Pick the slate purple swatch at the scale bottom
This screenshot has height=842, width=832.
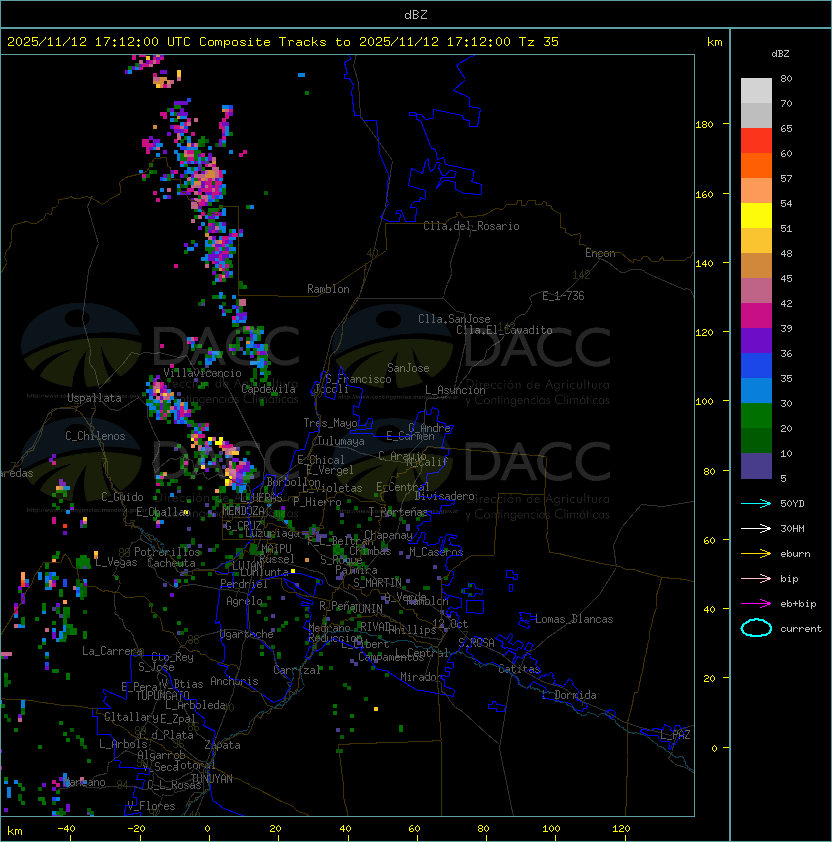point(756,466)
